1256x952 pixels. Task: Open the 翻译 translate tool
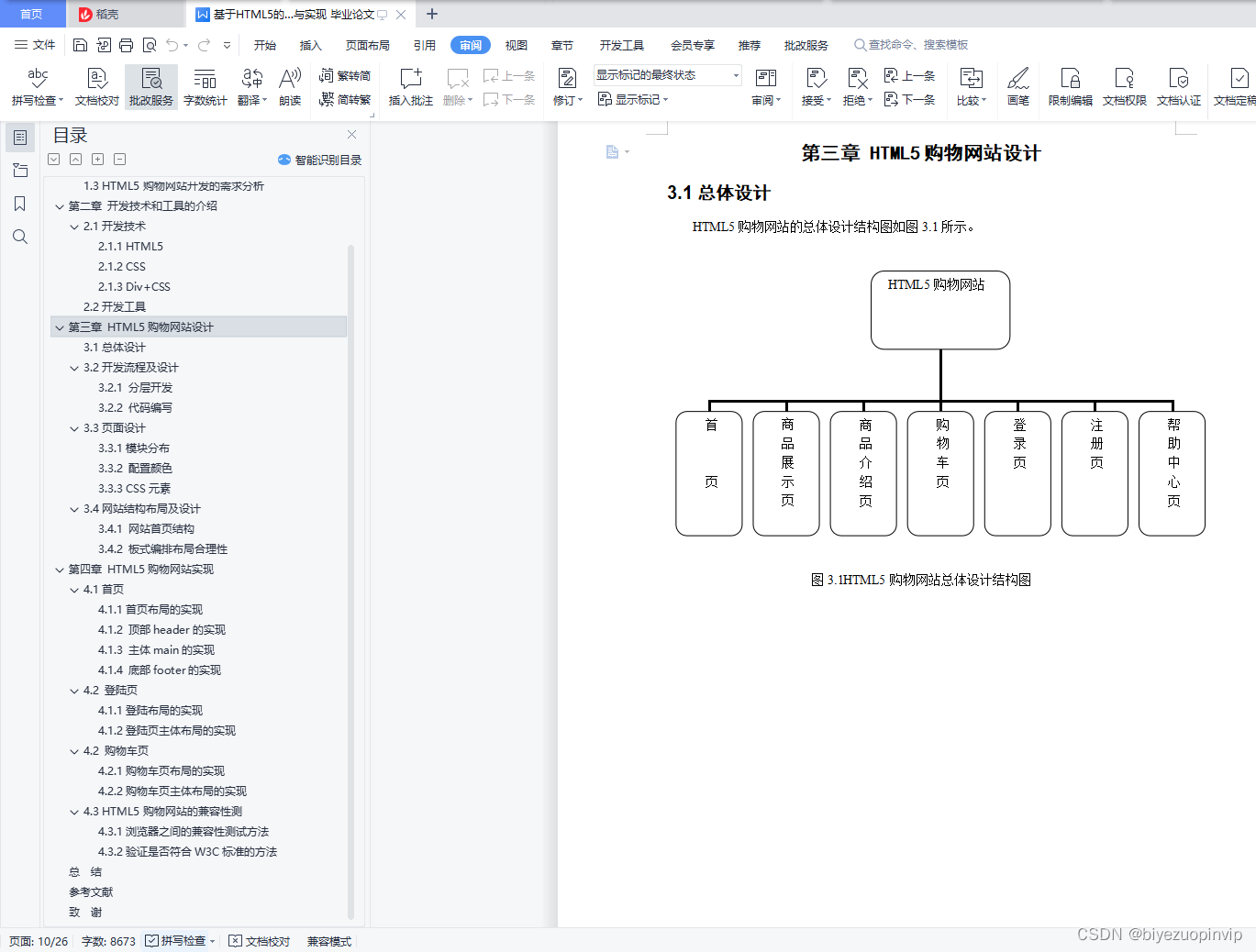[x=252, y=87]
